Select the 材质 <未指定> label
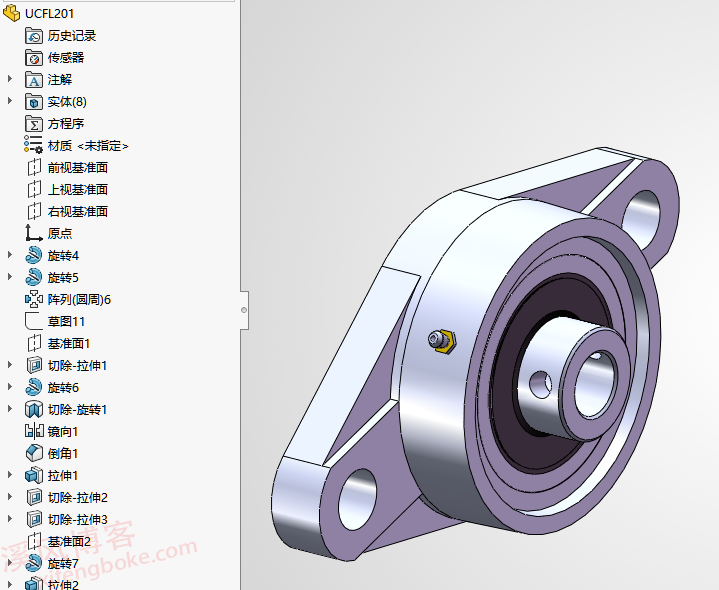Screen dimensions: 719x590 [x=88, y=146]
